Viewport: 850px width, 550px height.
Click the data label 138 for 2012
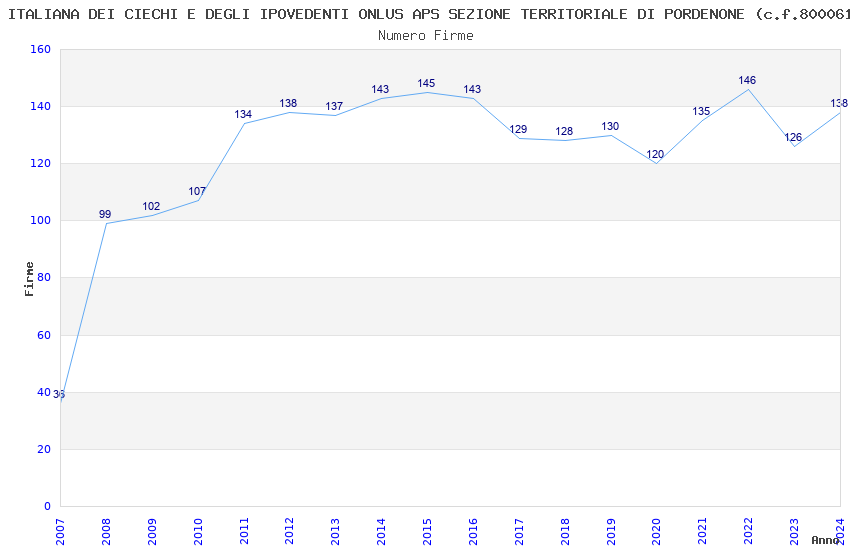pos(288,103)
